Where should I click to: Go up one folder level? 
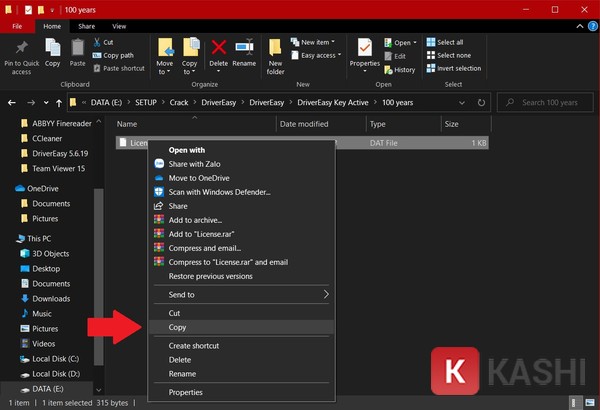(59, 103)
